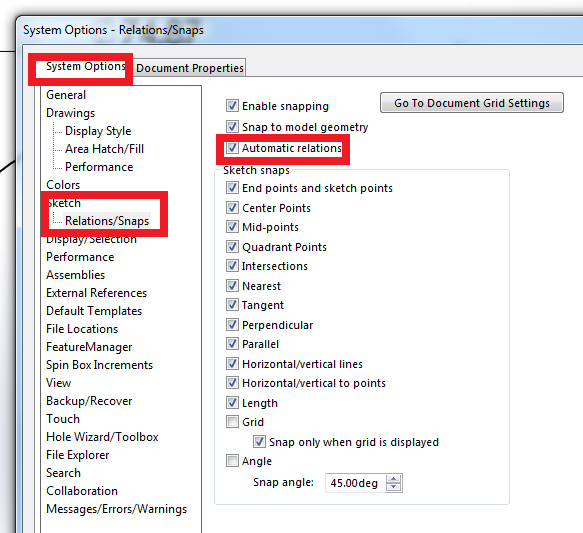Viewport: 583px width, 533px height.
Task: Switch to the Document Properties tab
Action: click(x=190, y=68)
